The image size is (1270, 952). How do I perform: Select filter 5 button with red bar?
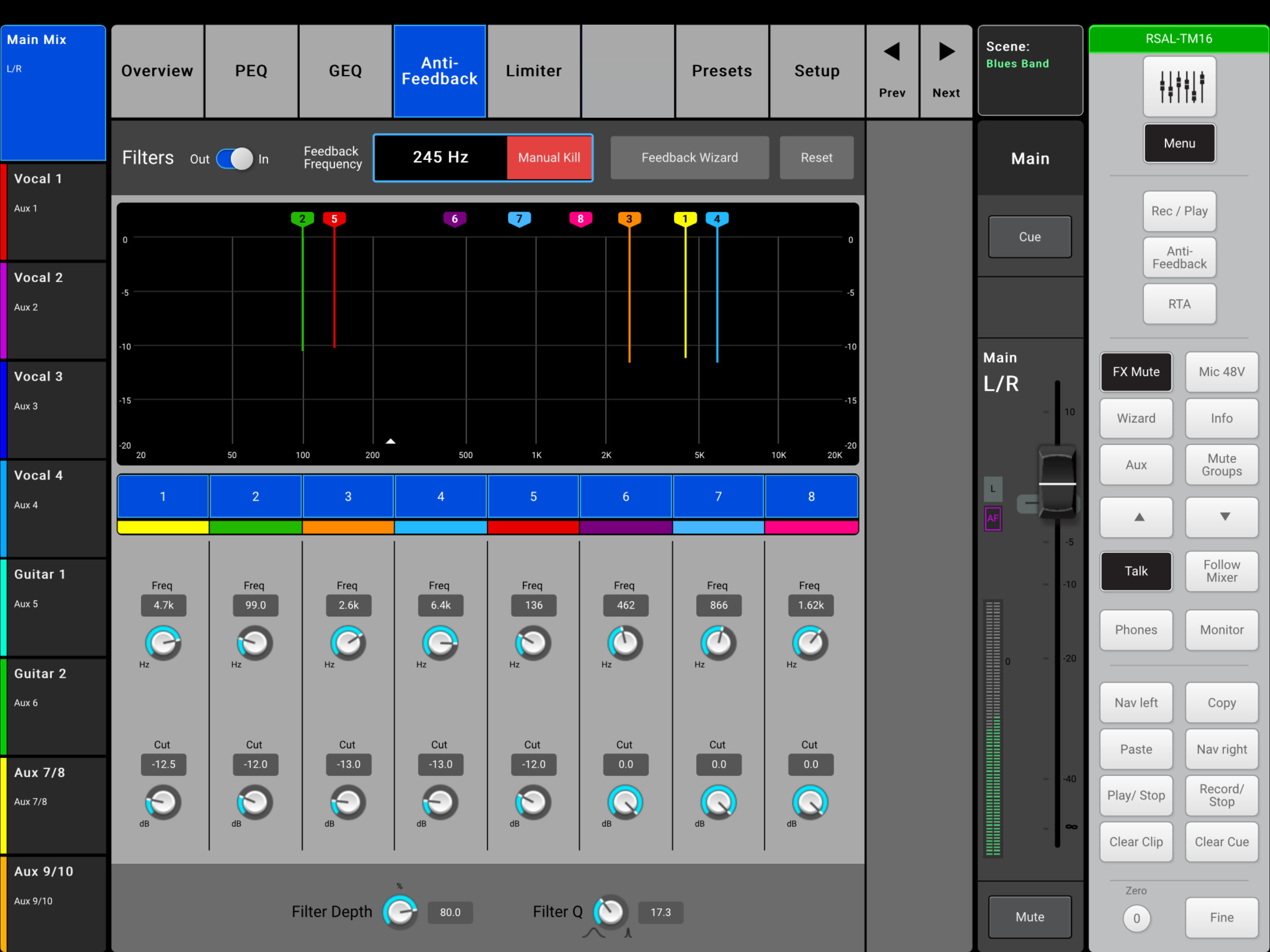533,496
